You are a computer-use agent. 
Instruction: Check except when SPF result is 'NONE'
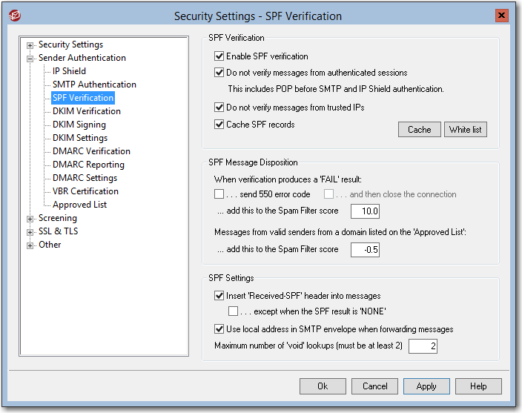tap(233, 311)
